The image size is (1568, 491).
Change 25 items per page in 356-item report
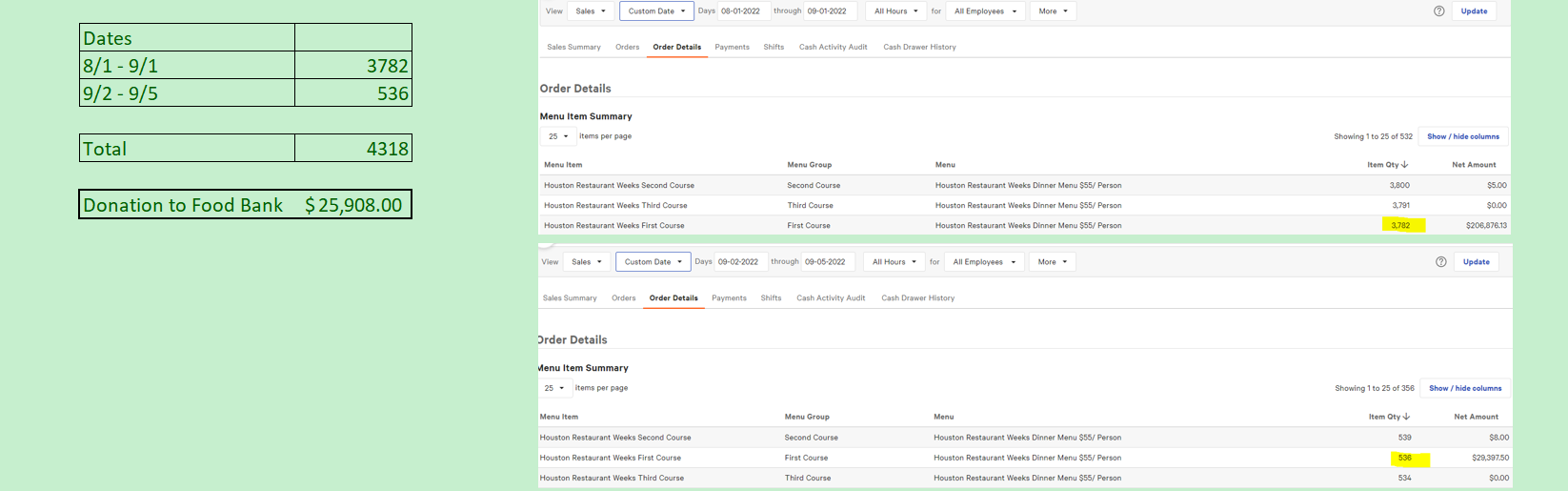point(554,388)
